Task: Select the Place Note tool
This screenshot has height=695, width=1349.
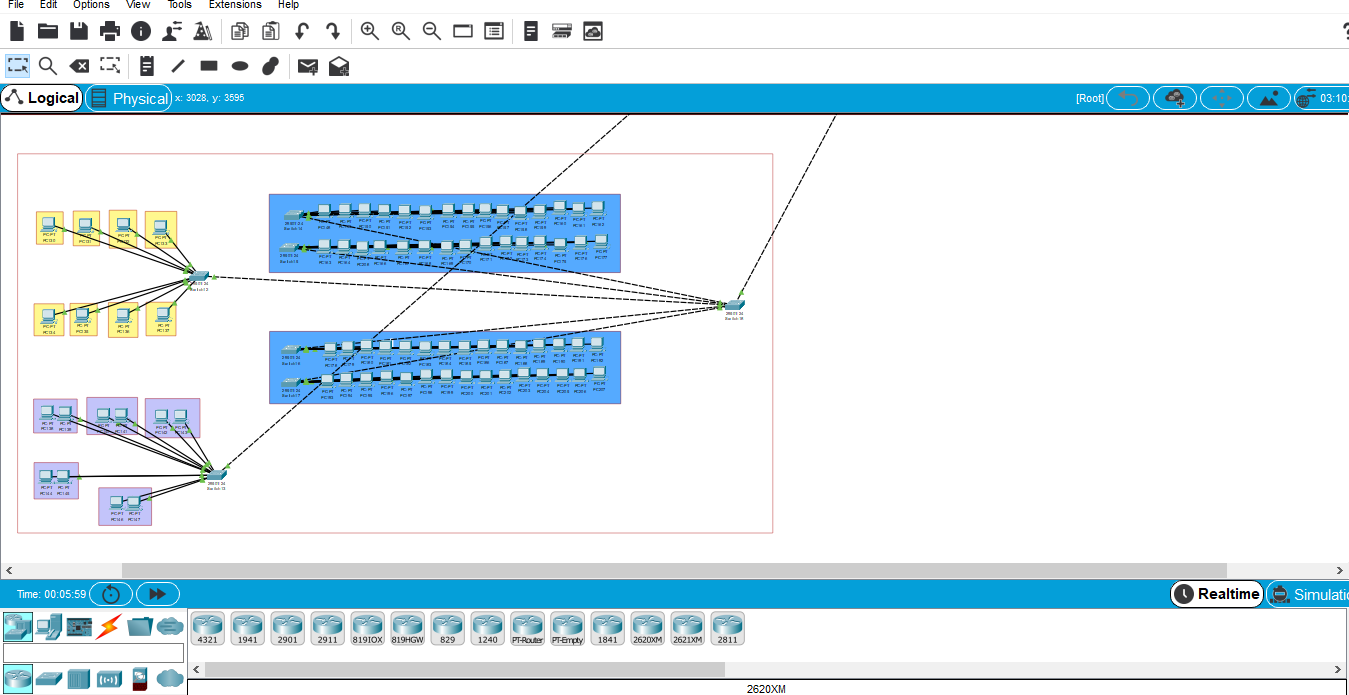Action: (x=147, y=66)
